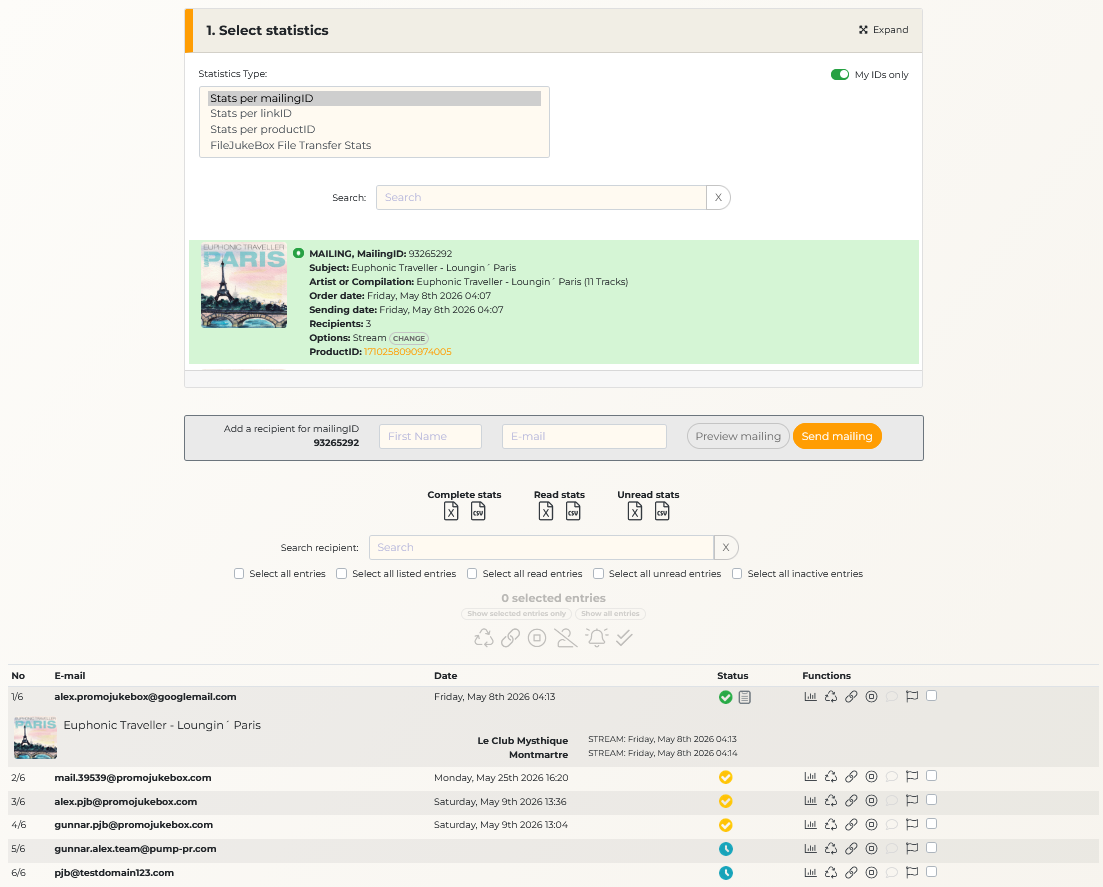The width and height of the screenshot is (1103, 887).
Task: Click flag icon for alex.pjb@promojukebox.com
Action: pyautogui.click(x=912, y=800)
